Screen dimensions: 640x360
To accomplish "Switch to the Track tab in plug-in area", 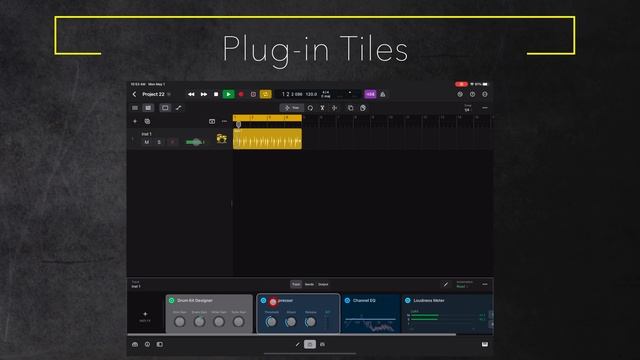I will click(296, 284).
